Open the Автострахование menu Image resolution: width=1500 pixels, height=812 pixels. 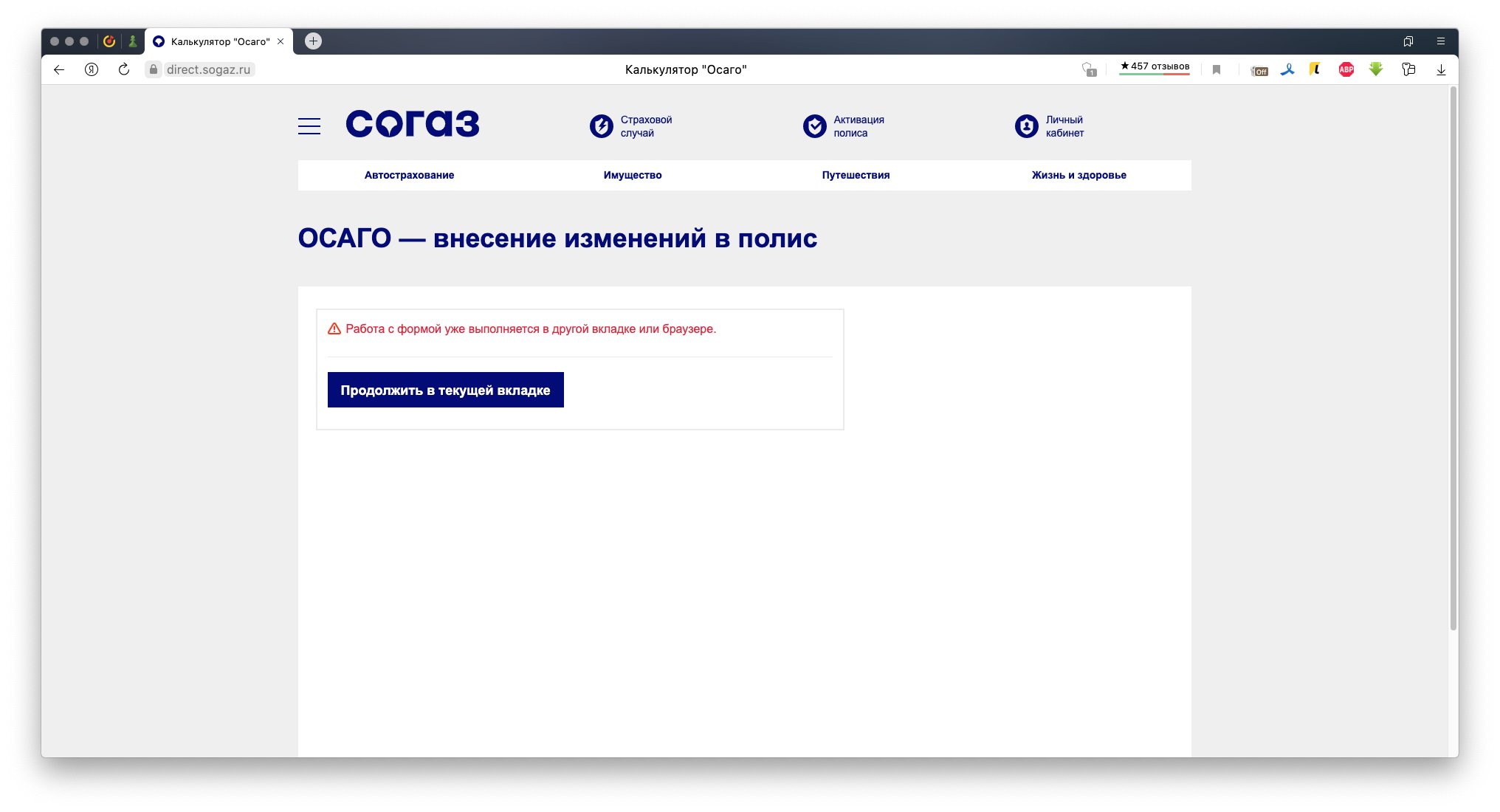coord(409,175)
